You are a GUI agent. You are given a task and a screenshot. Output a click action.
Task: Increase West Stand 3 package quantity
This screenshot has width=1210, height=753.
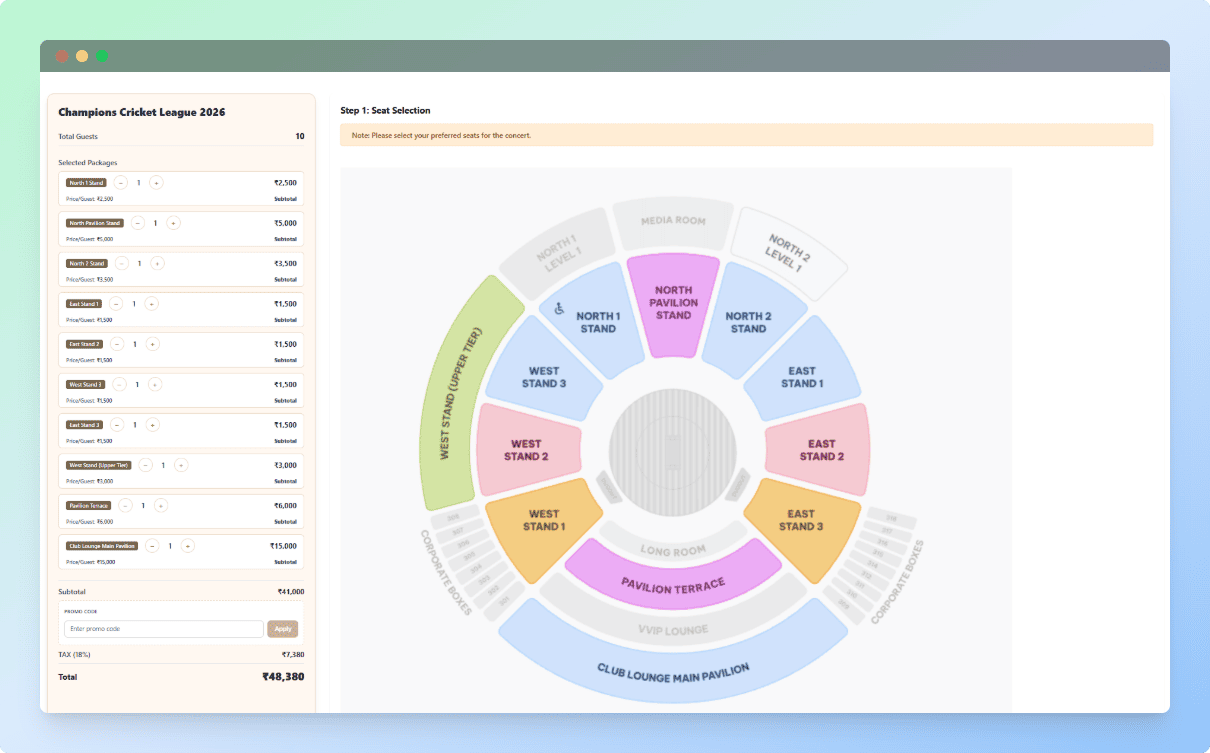pyautogui.click(x=156, y=384)
